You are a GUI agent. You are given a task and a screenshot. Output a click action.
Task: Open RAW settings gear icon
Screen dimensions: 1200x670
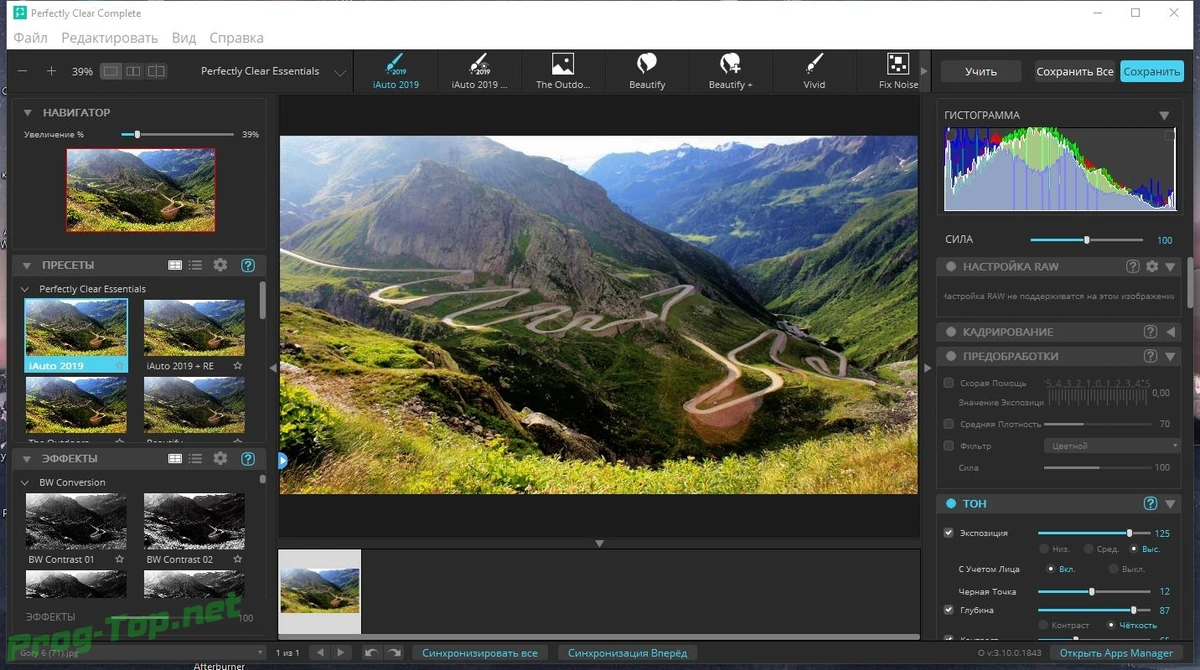1152,267
